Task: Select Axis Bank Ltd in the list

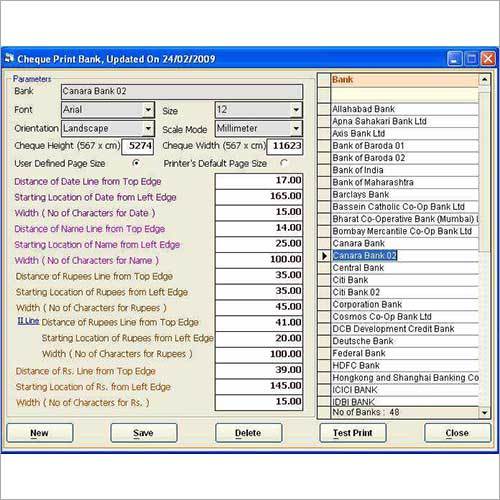Action: coord(405,134)
